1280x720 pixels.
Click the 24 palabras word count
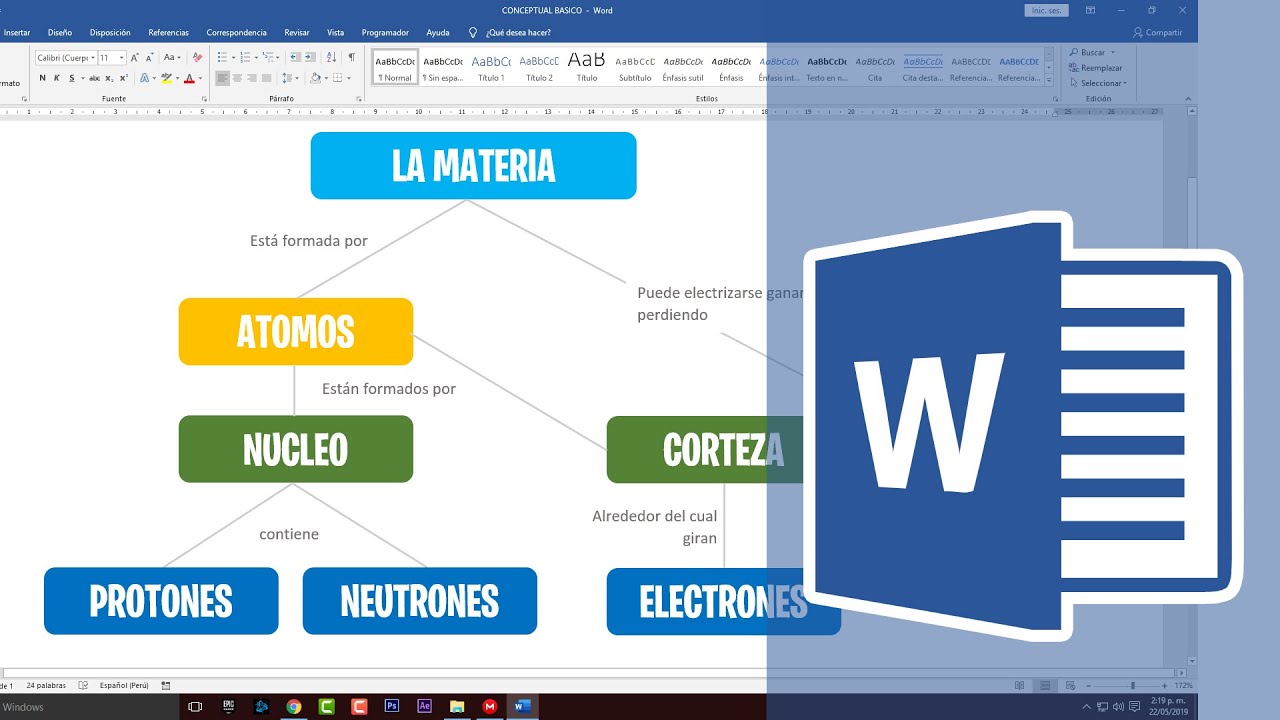[x=46, y=685]
